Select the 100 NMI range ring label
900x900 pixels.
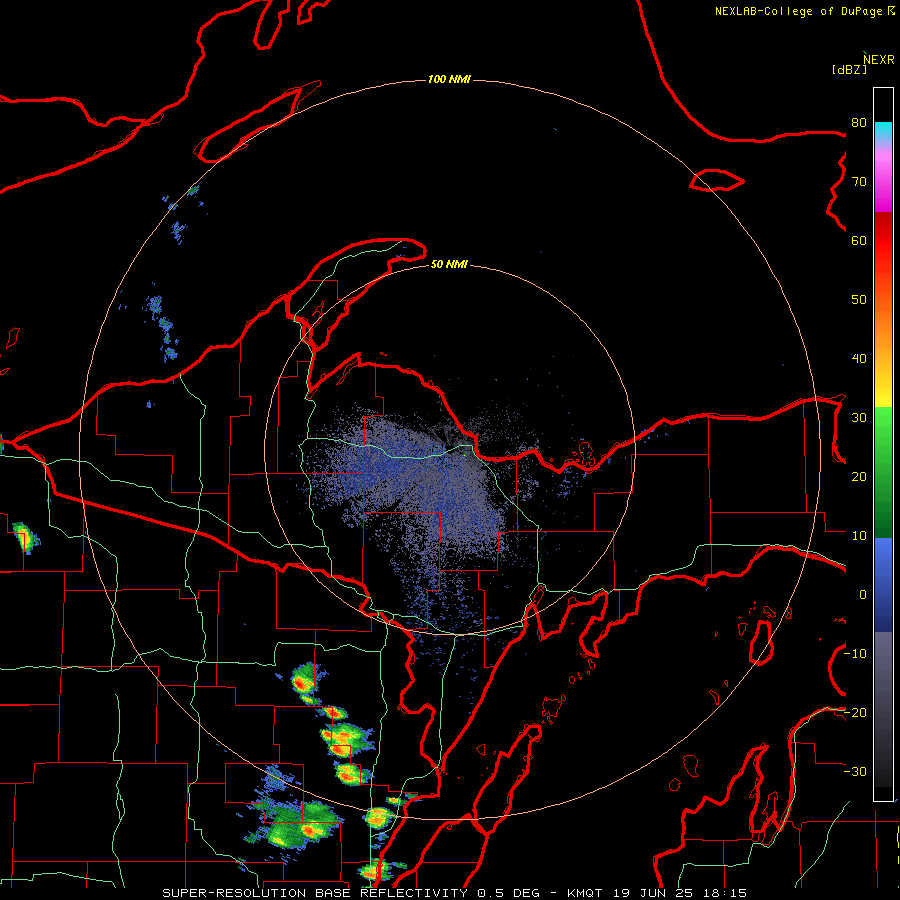pyautogui.click(x=449, y=79)
